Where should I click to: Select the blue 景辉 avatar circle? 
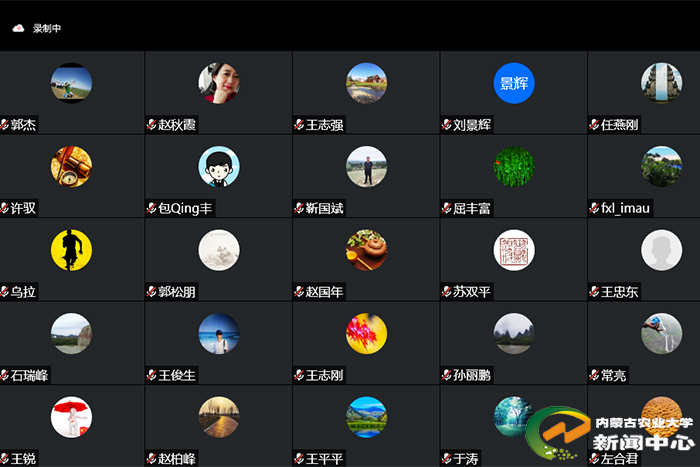tap(514, 83)
